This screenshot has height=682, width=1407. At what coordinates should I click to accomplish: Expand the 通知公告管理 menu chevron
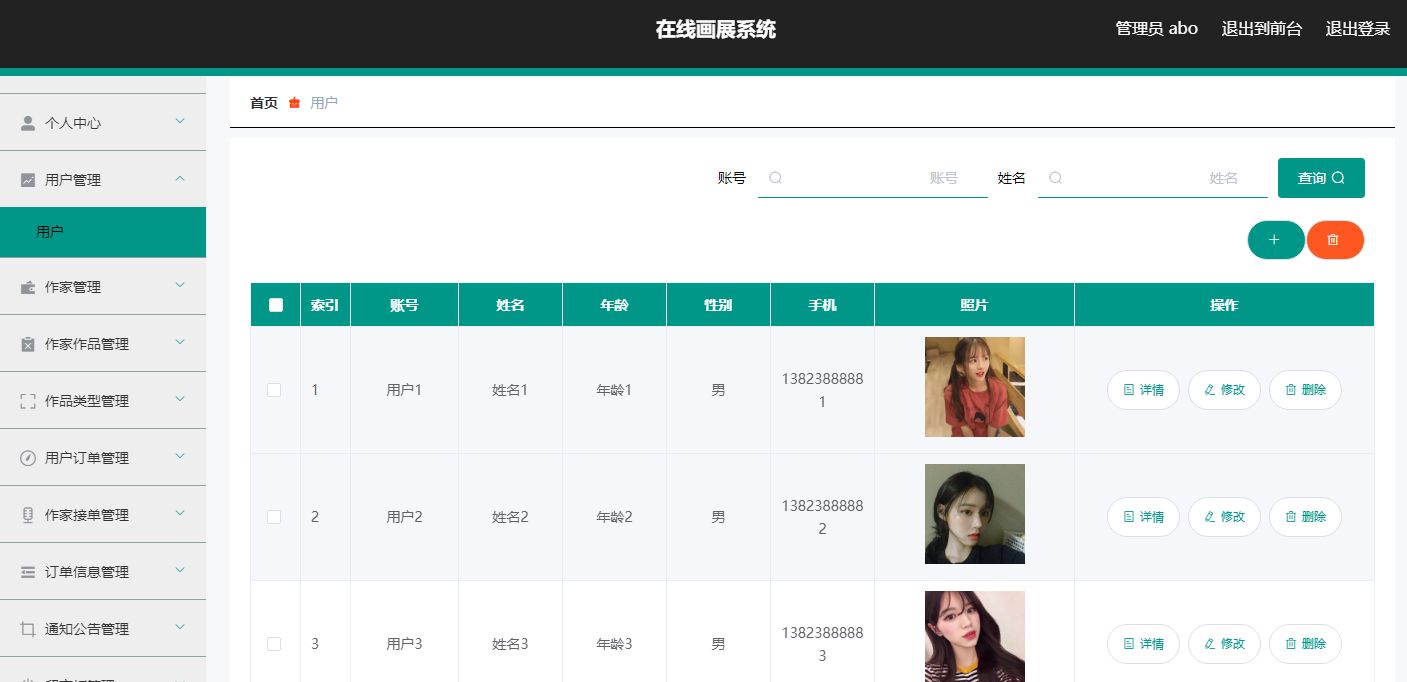pos(180,628)
